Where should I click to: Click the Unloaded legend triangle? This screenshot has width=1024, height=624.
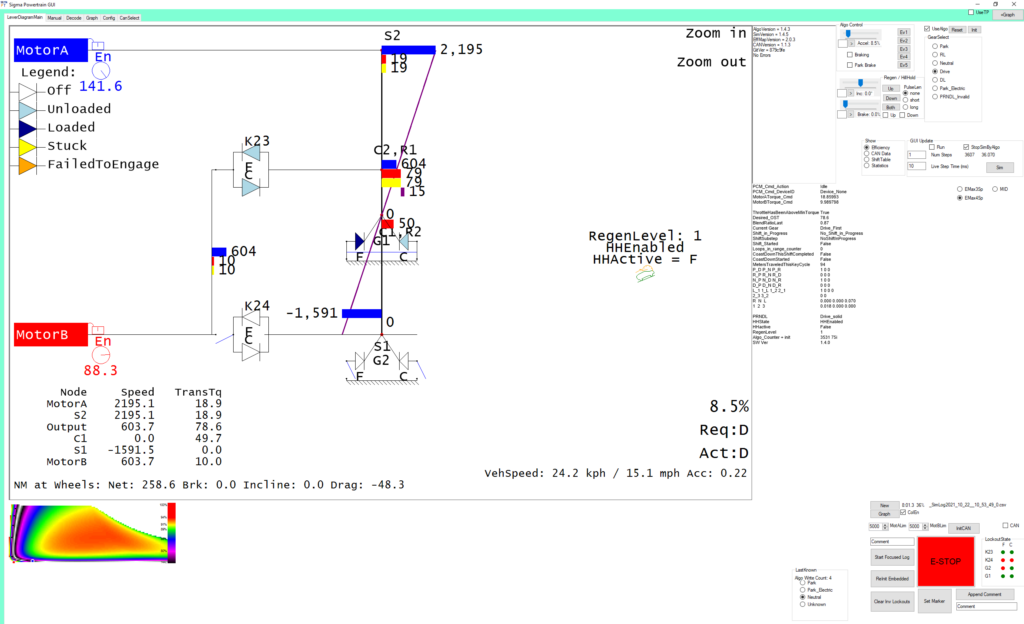(x=27, y=110)
